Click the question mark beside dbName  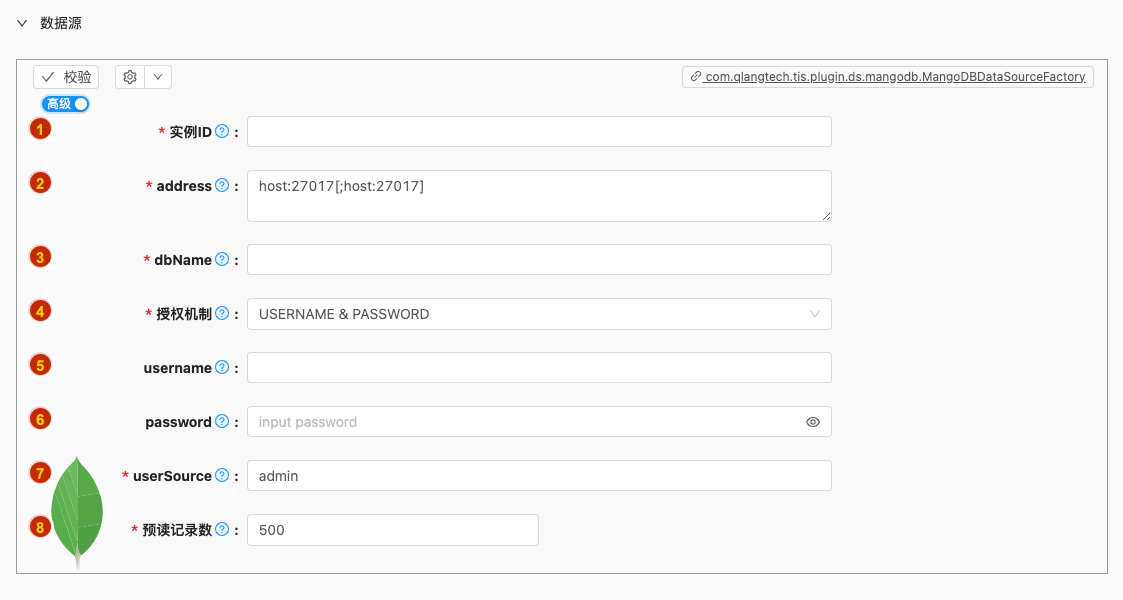222,259
